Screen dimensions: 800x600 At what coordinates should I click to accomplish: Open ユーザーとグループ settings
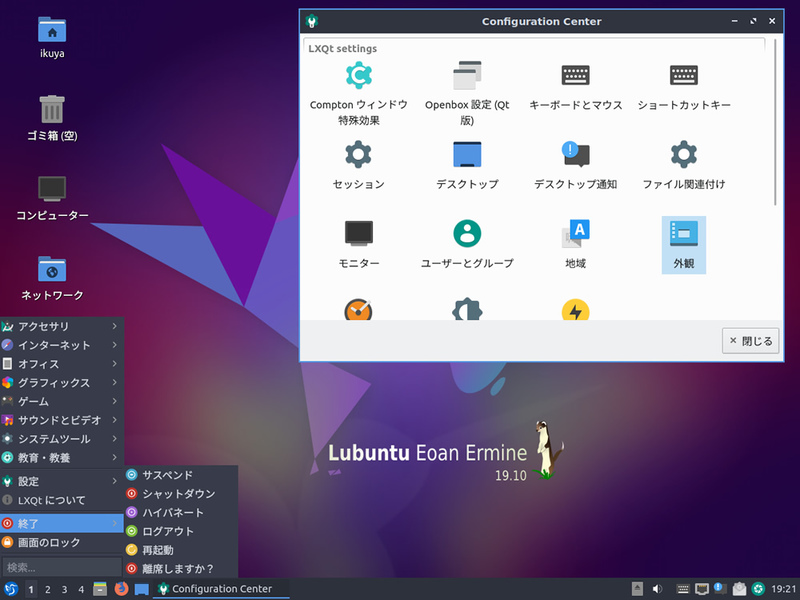[x=467, y=233]
